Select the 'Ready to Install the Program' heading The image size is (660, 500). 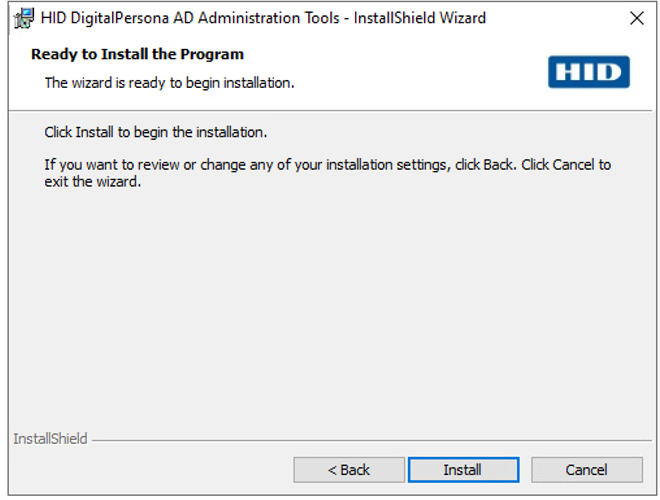[137, 54]
